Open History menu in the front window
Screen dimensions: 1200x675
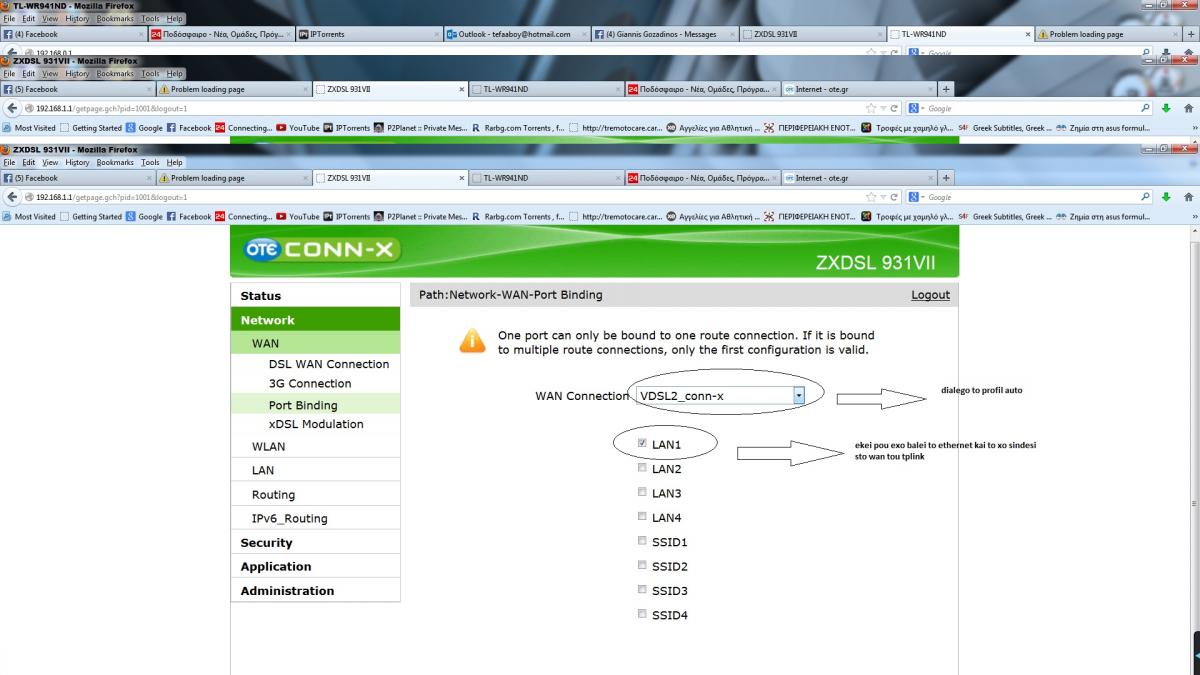76,162
